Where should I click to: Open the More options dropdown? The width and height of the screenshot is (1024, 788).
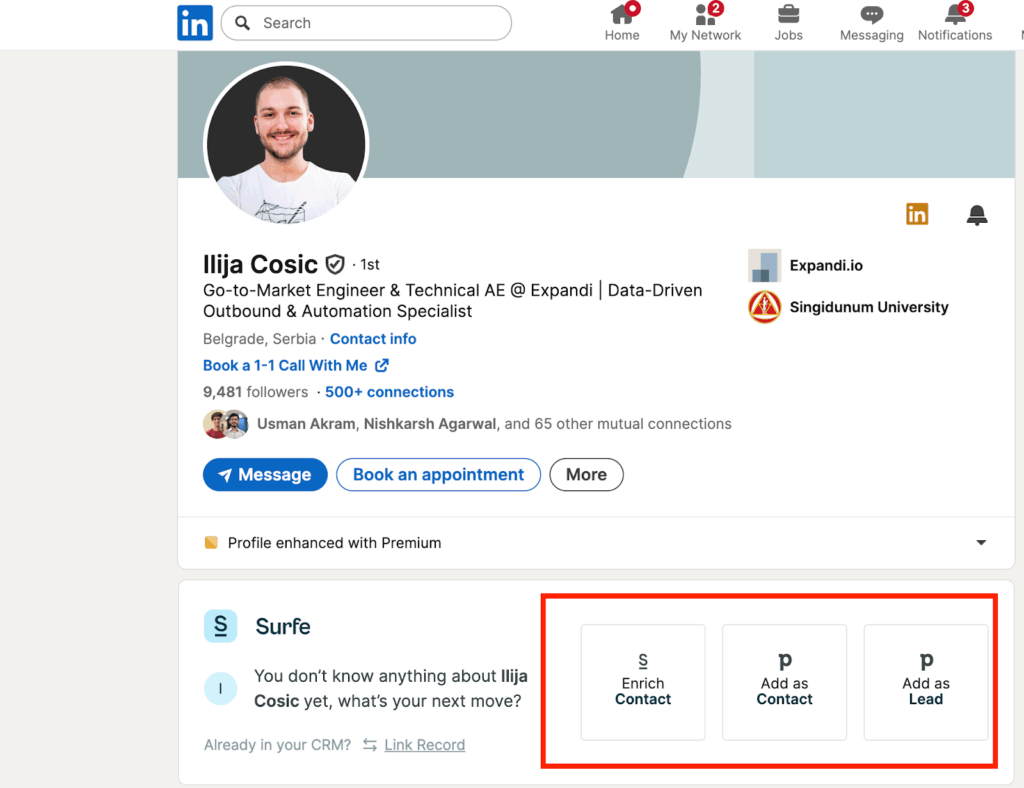[x=586, y=474]
